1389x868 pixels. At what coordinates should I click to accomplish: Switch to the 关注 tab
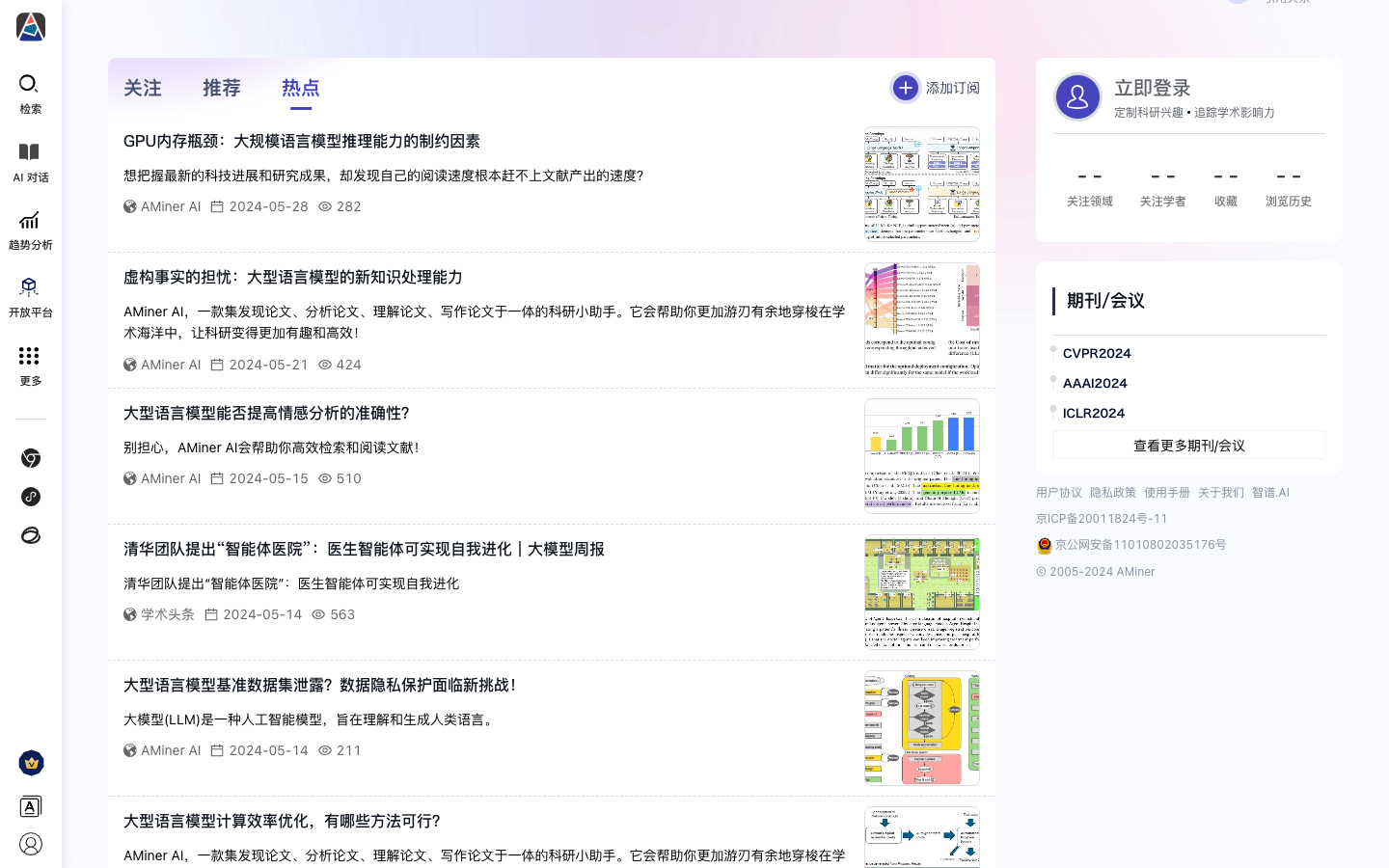click(x=142, y=88)
